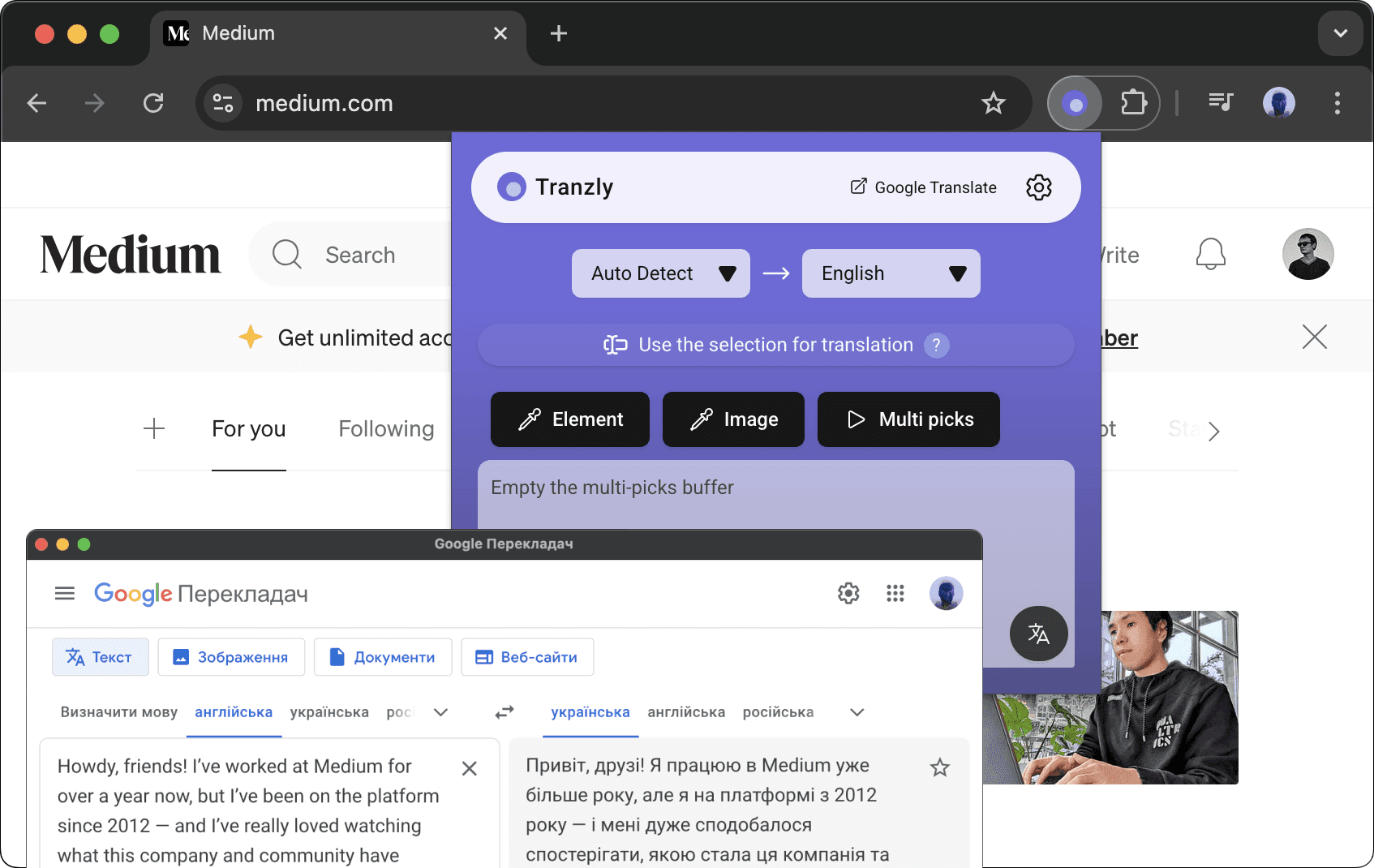Click the Element picker button

(569, 419)
